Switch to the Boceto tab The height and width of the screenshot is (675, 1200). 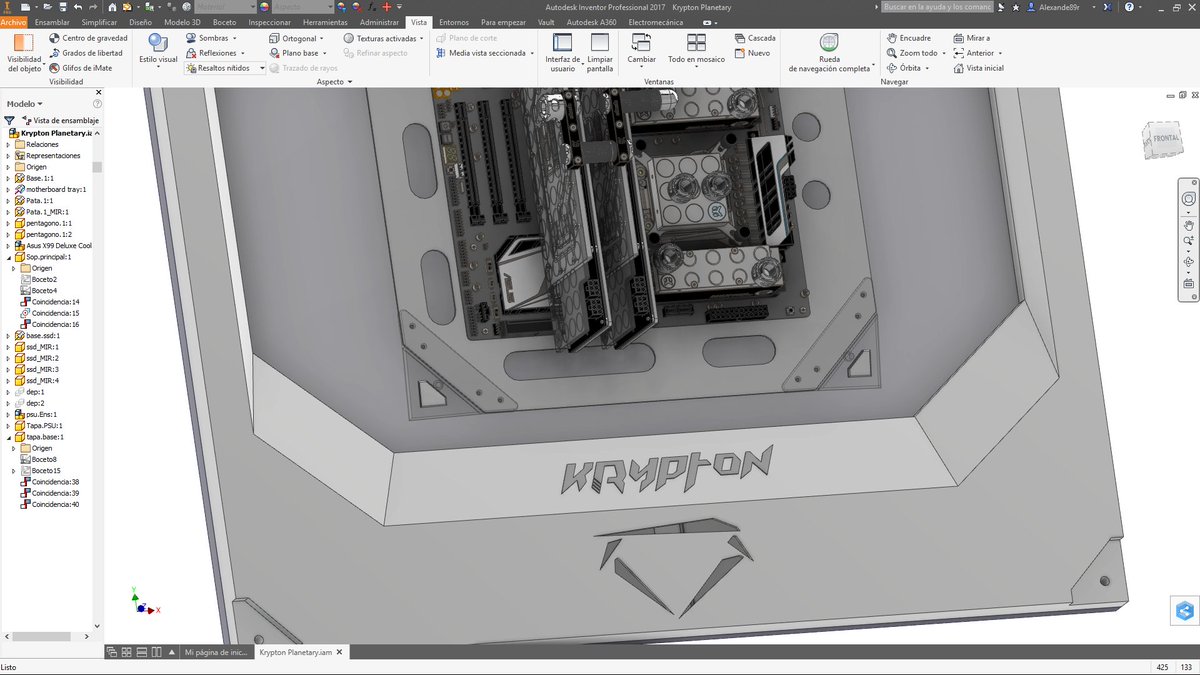(223, 21)
